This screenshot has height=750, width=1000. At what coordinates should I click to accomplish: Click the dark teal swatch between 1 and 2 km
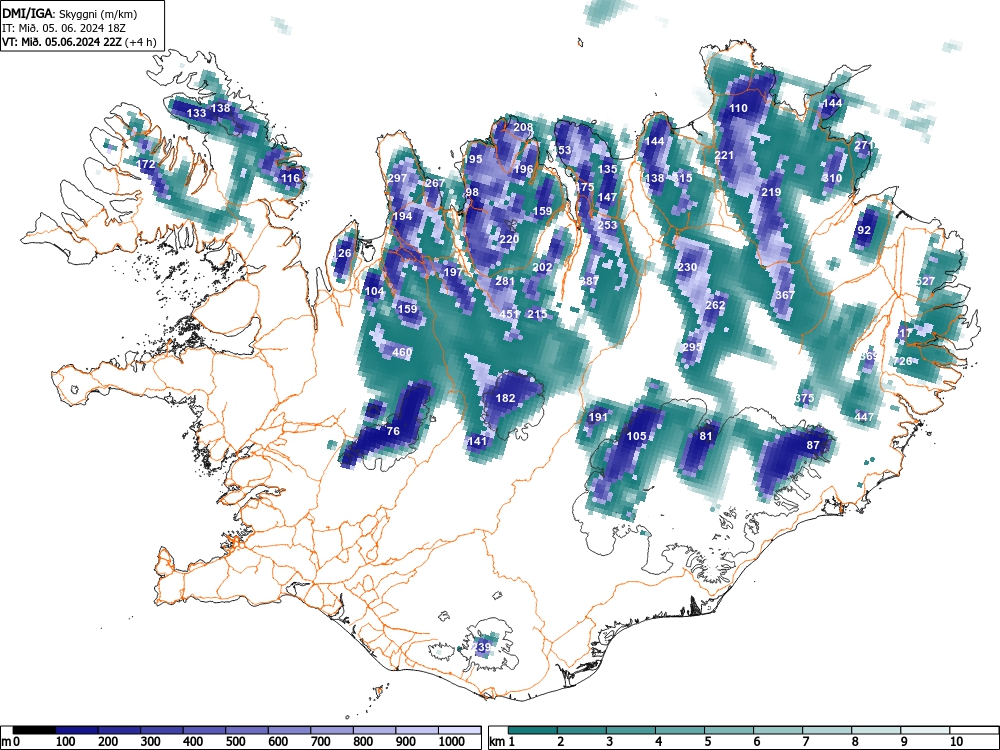coord(533,730)
